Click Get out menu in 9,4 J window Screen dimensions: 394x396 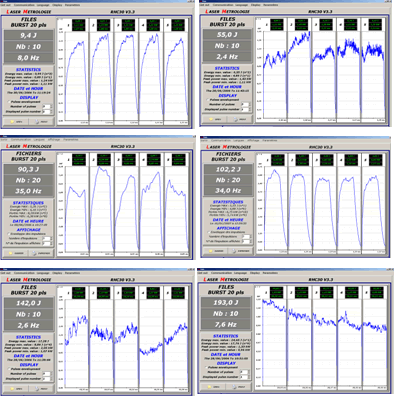click(x=6, y=5)
